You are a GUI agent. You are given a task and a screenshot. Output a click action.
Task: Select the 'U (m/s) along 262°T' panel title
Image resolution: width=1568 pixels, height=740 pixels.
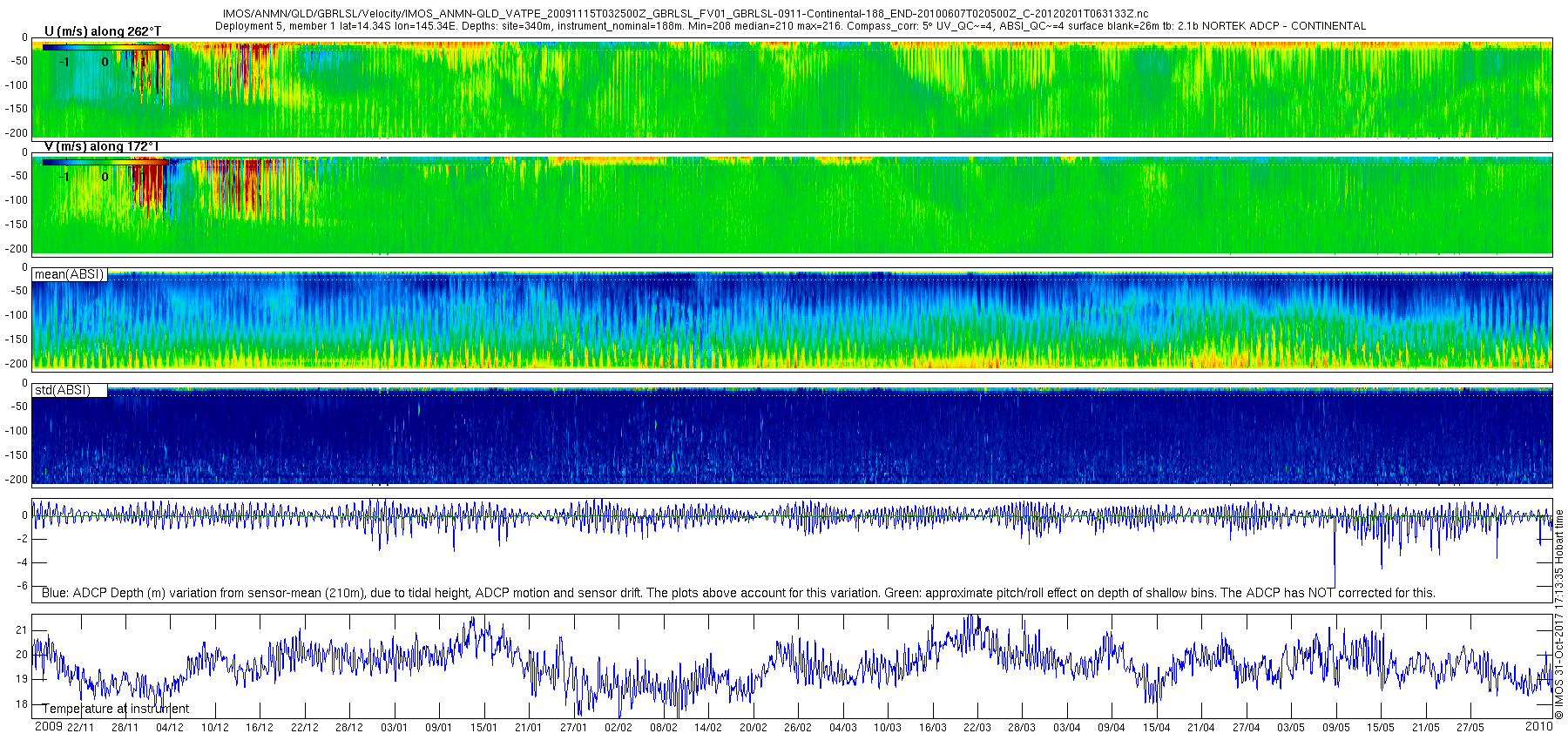point(102,31)
